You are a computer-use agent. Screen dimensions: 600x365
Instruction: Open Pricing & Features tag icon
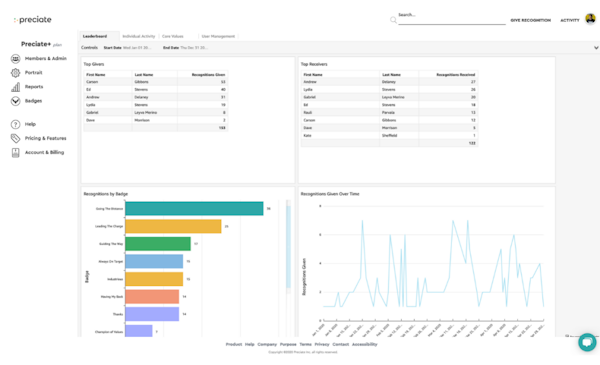point(15,139)
